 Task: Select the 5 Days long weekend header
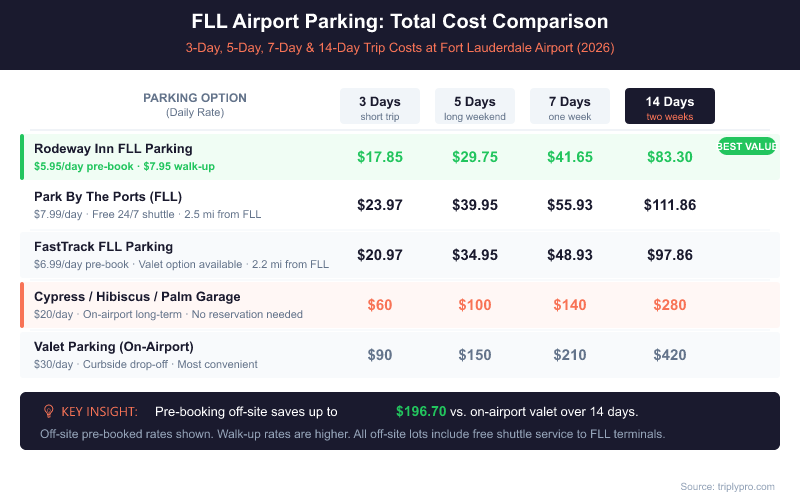[475, 107]
